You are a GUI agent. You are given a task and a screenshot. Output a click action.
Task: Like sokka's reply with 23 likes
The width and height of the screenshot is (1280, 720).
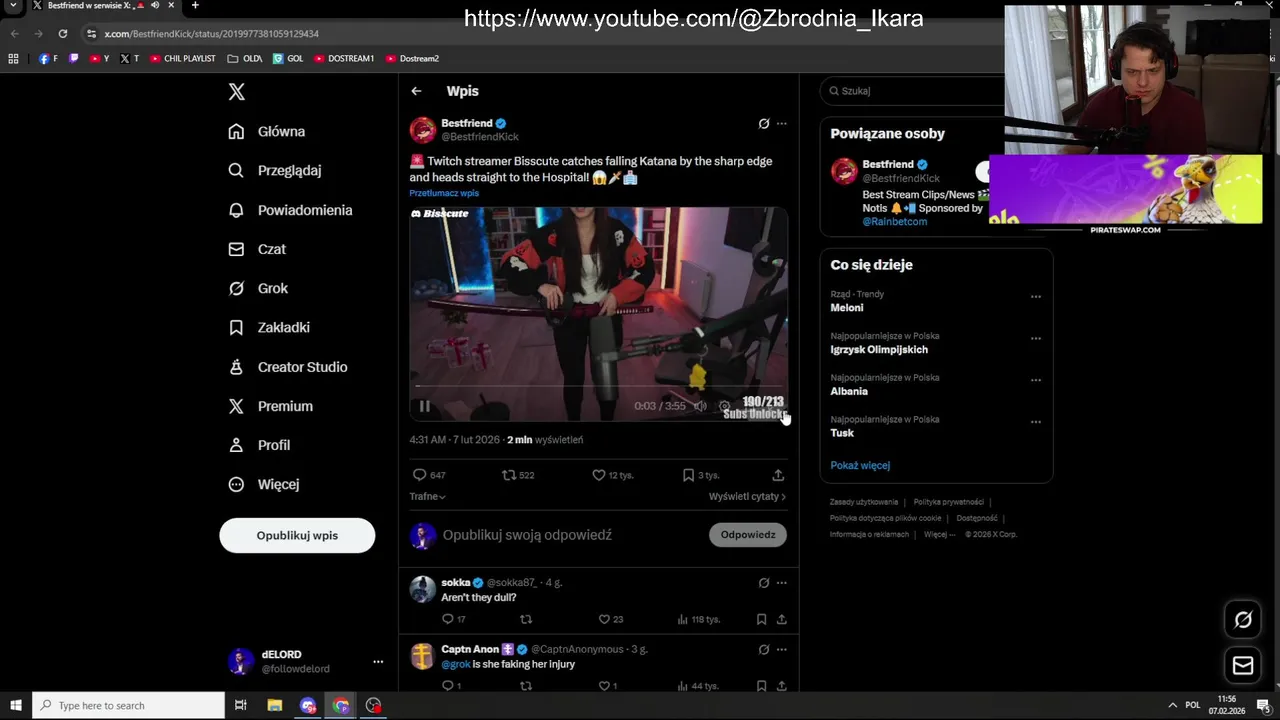click(x=604, y=619)
